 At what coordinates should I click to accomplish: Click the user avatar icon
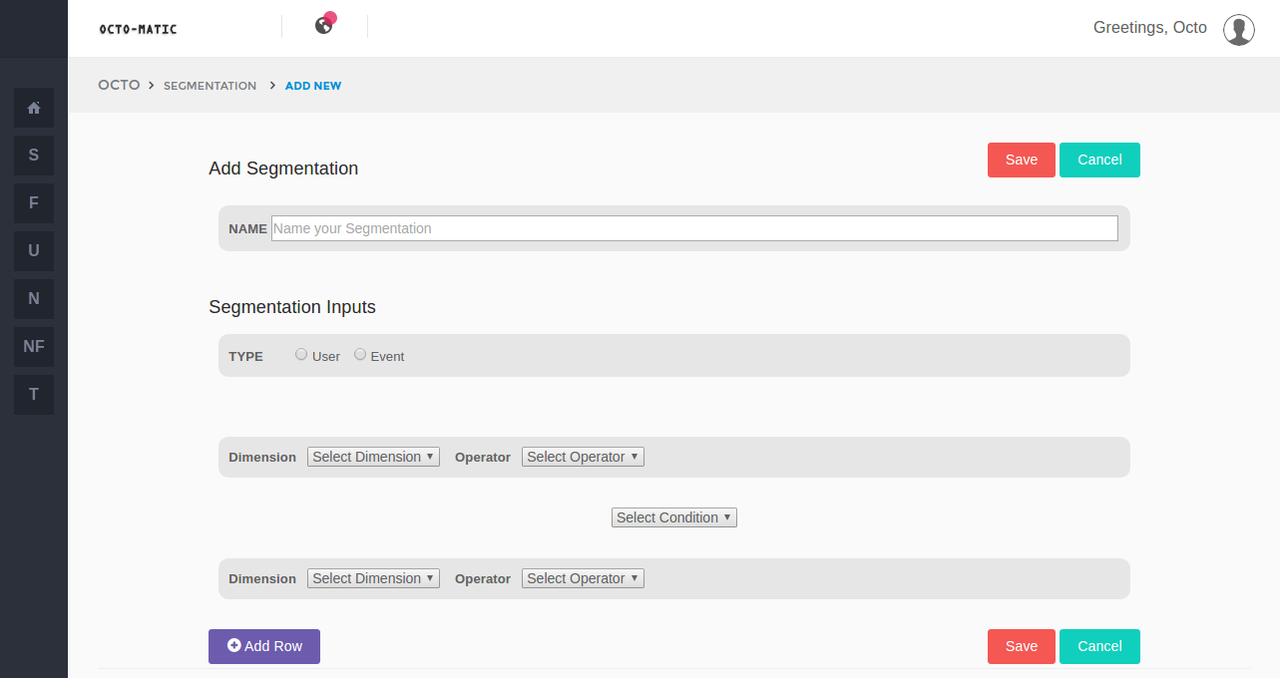pos(1239,29)
